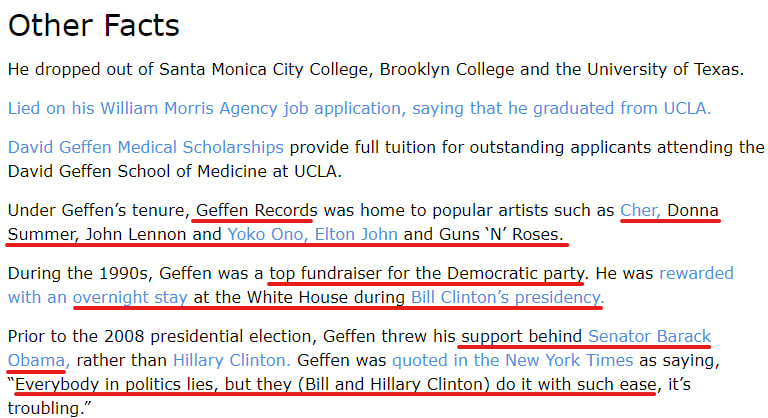The image size is (768, 418).
Task: Click the David Geffen Medical Scholarships link
Action: [x=146, y=147]
